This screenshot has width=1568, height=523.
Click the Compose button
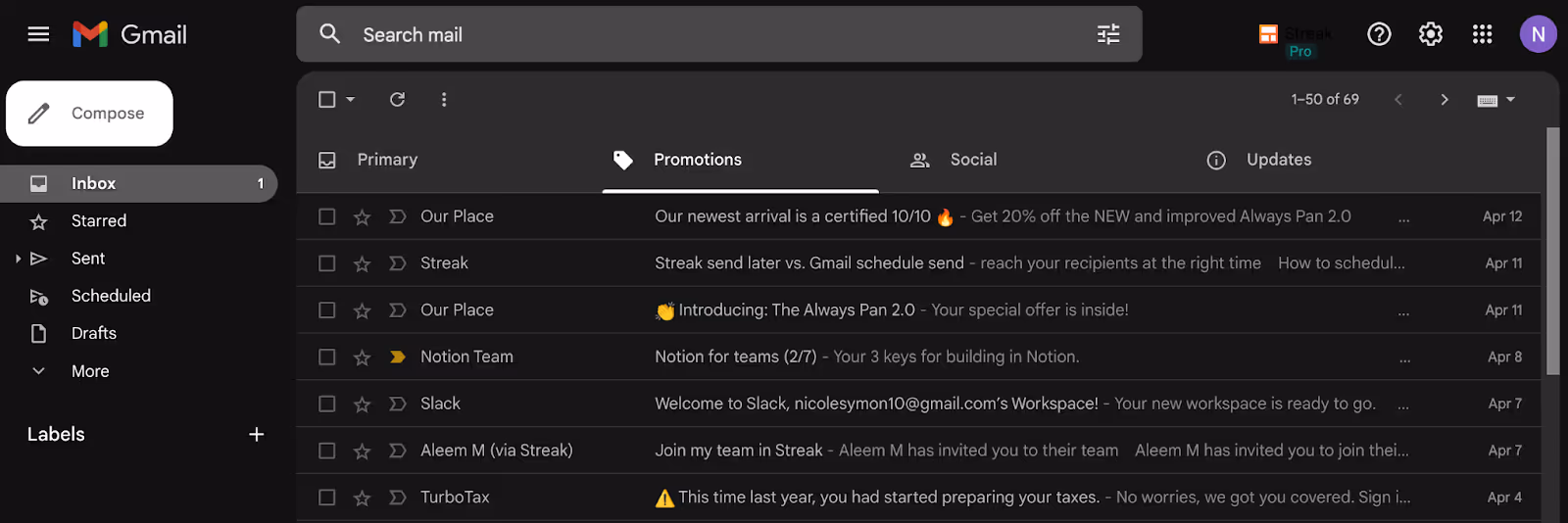89,114
